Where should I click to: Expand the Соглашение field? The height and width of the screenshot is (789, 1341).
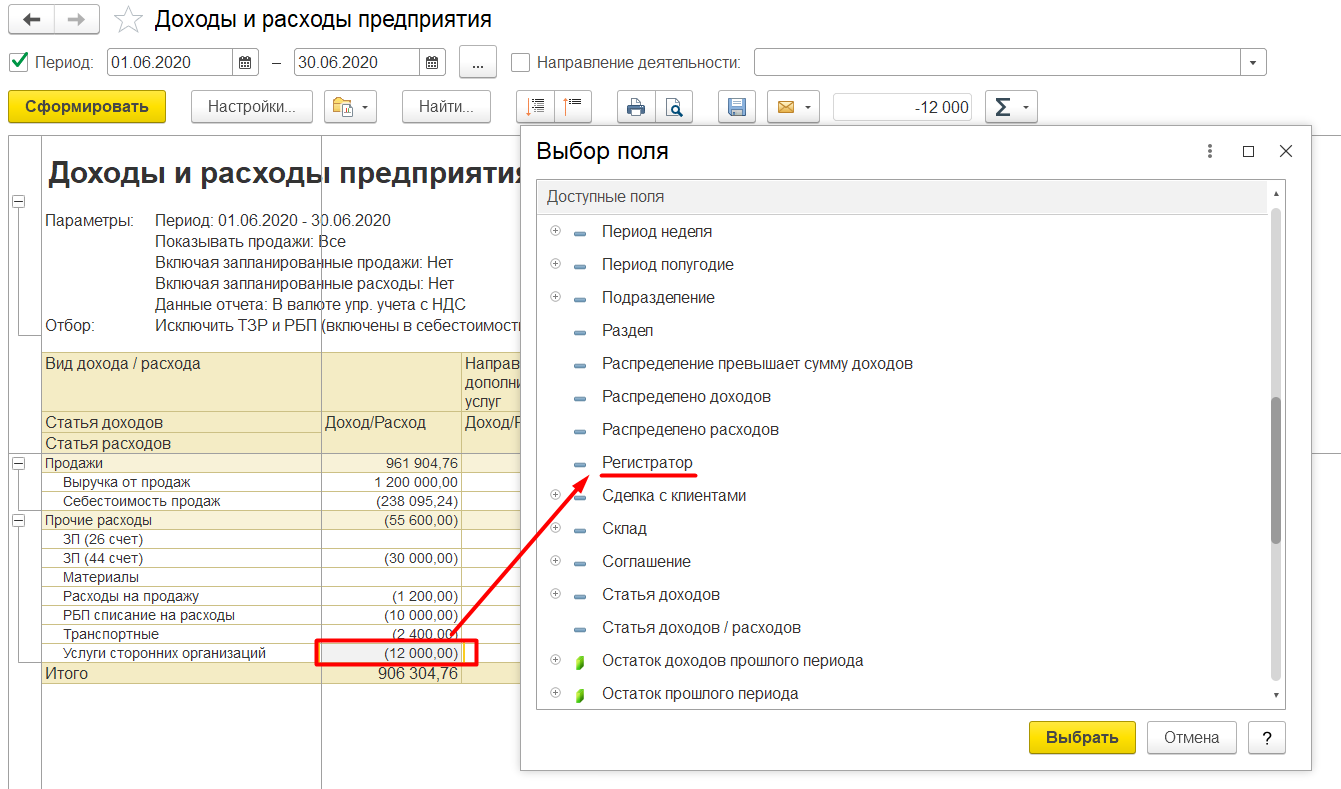click(556, 561)
